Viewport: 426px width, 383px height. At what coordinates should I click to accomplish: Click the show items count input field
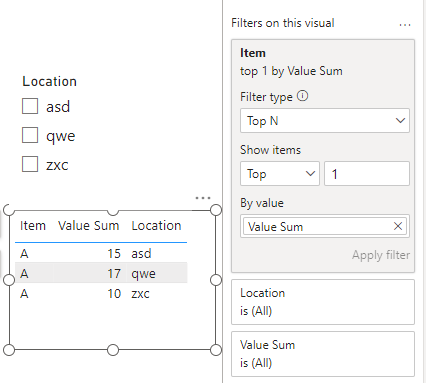[367, 174]
